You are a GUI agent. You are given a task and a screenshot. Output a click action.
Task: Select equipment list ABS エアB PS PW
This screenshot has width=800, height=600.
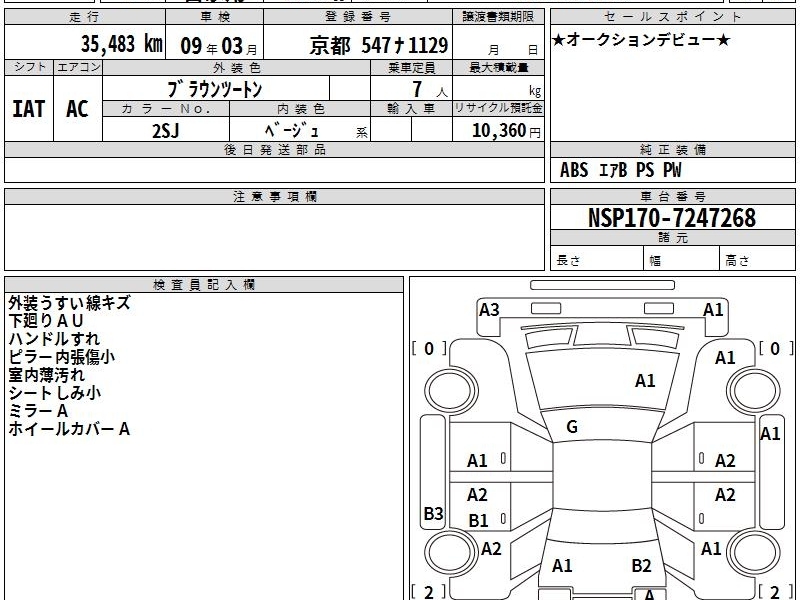coord(620,170)
